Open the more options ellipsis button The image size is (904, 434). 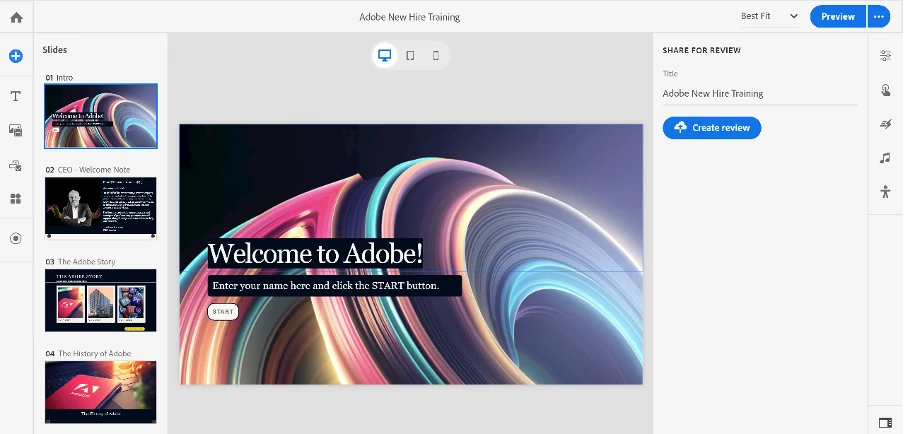pyautogui.click(x=879, y=17)
